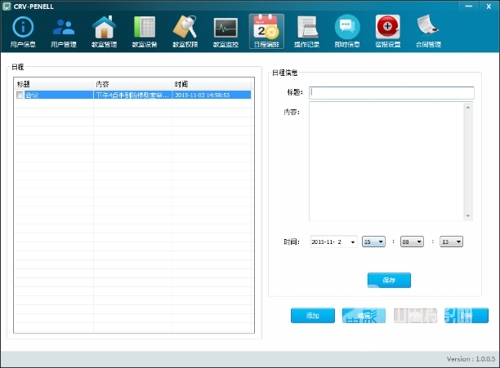Tick the checkbox of the 会议 schedule row
The height and width of the screenshot is (368, 500).
click(20, 95)
